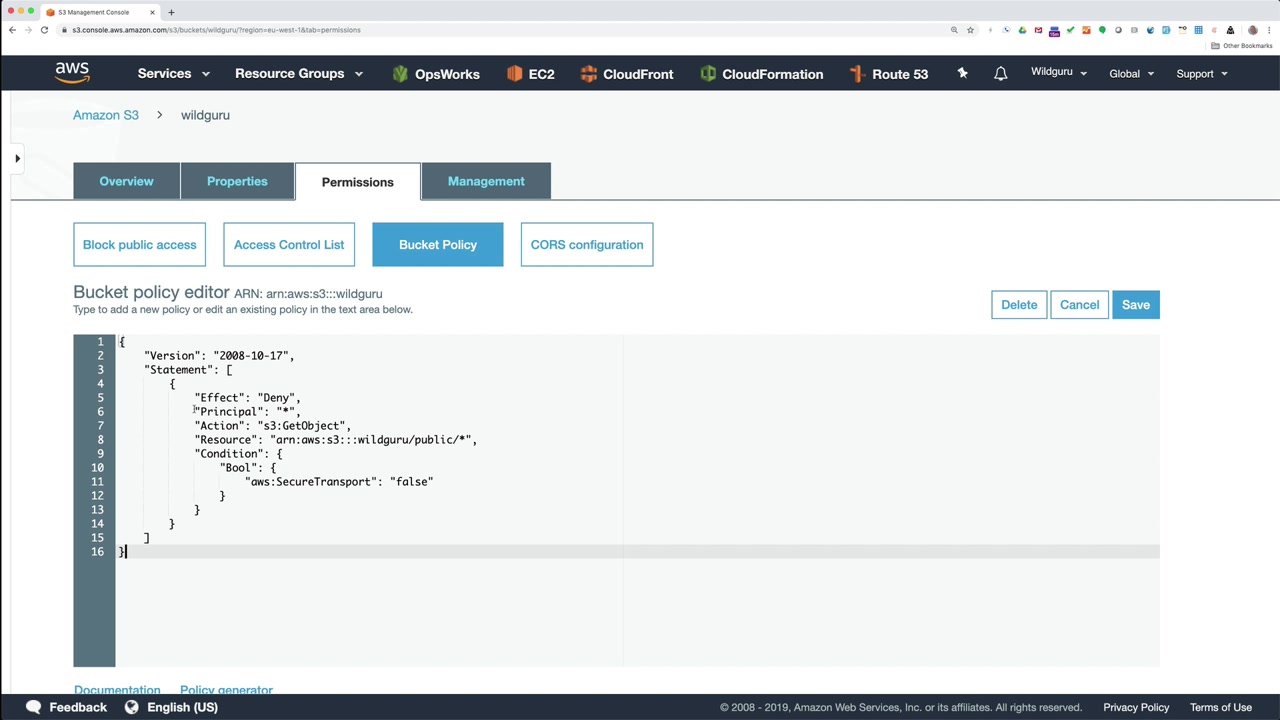Click the "Condition" line in editor

coord(238,454)
